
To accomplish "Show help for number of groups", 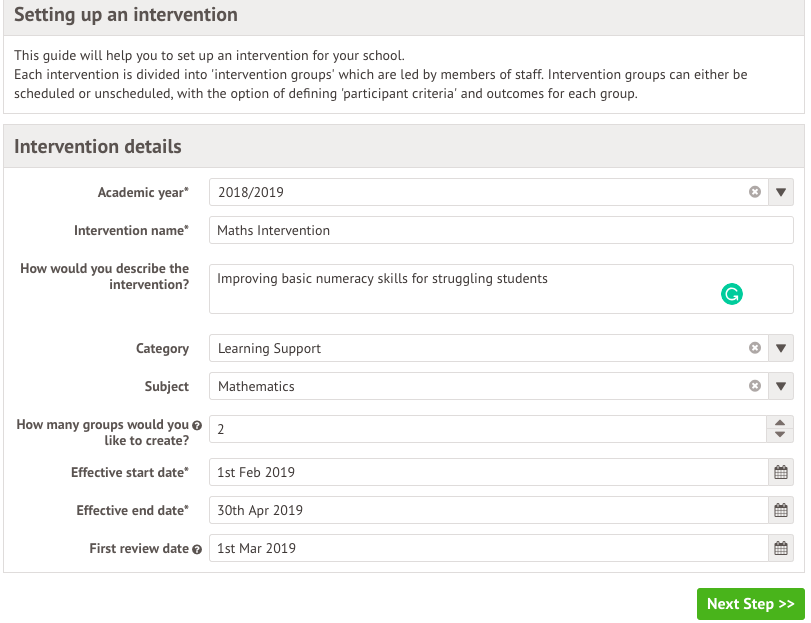I will [x=197, y=426].
